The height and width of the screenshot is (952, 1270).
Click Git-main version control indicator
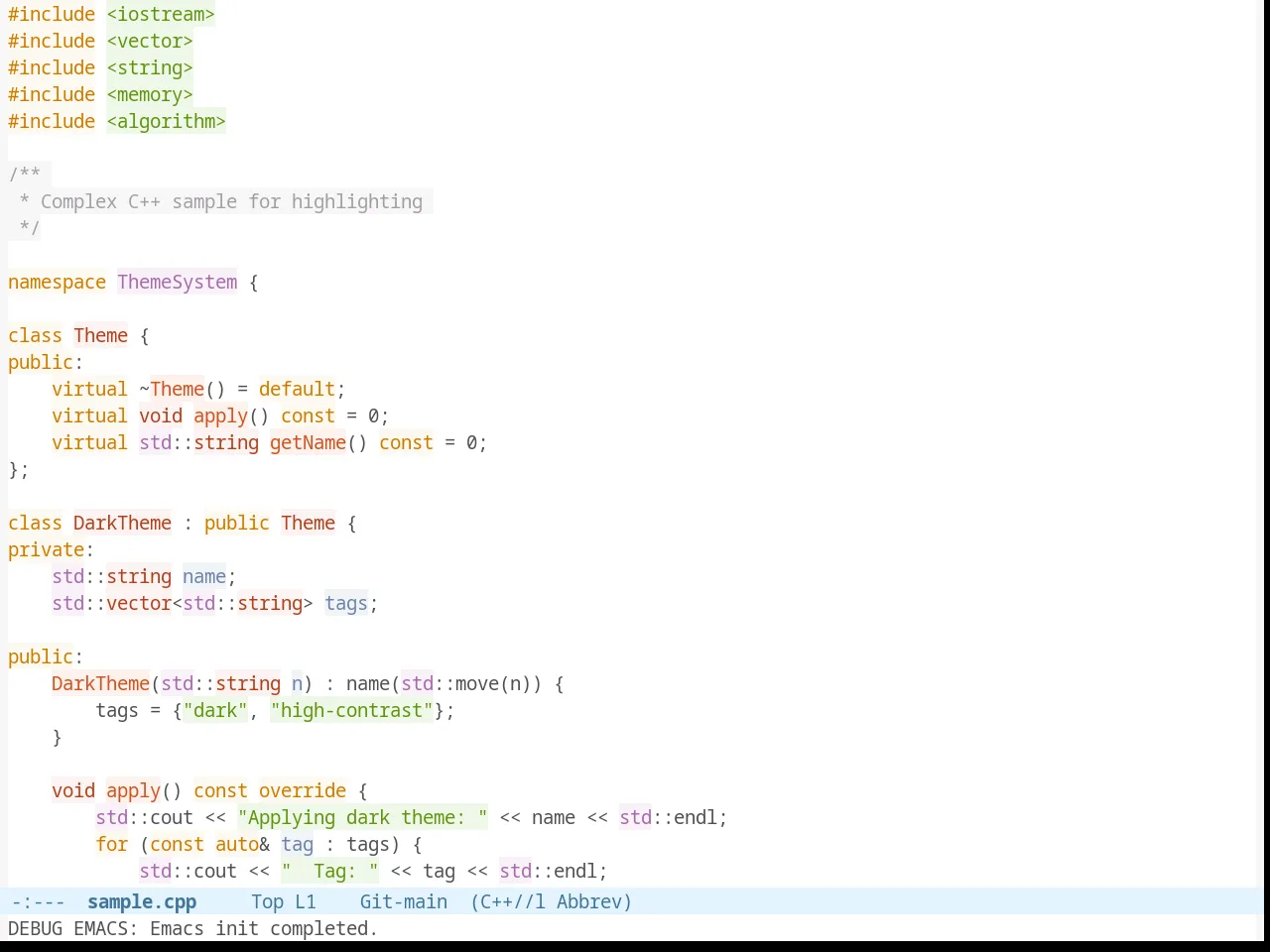(404, 901)
